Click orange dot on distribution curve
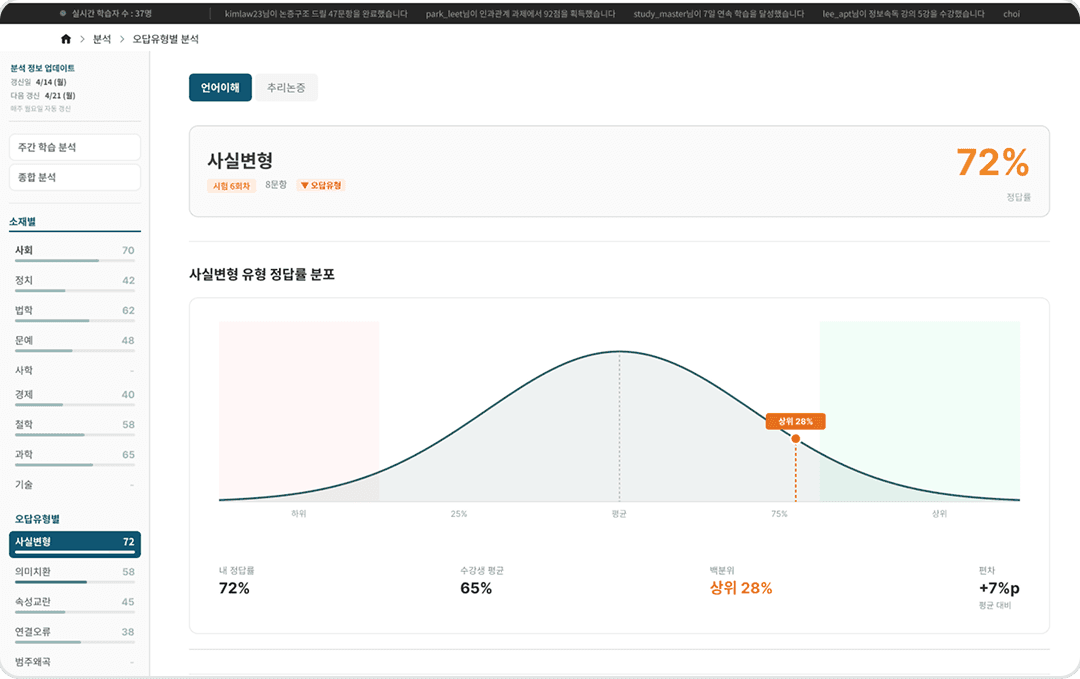 796,439
